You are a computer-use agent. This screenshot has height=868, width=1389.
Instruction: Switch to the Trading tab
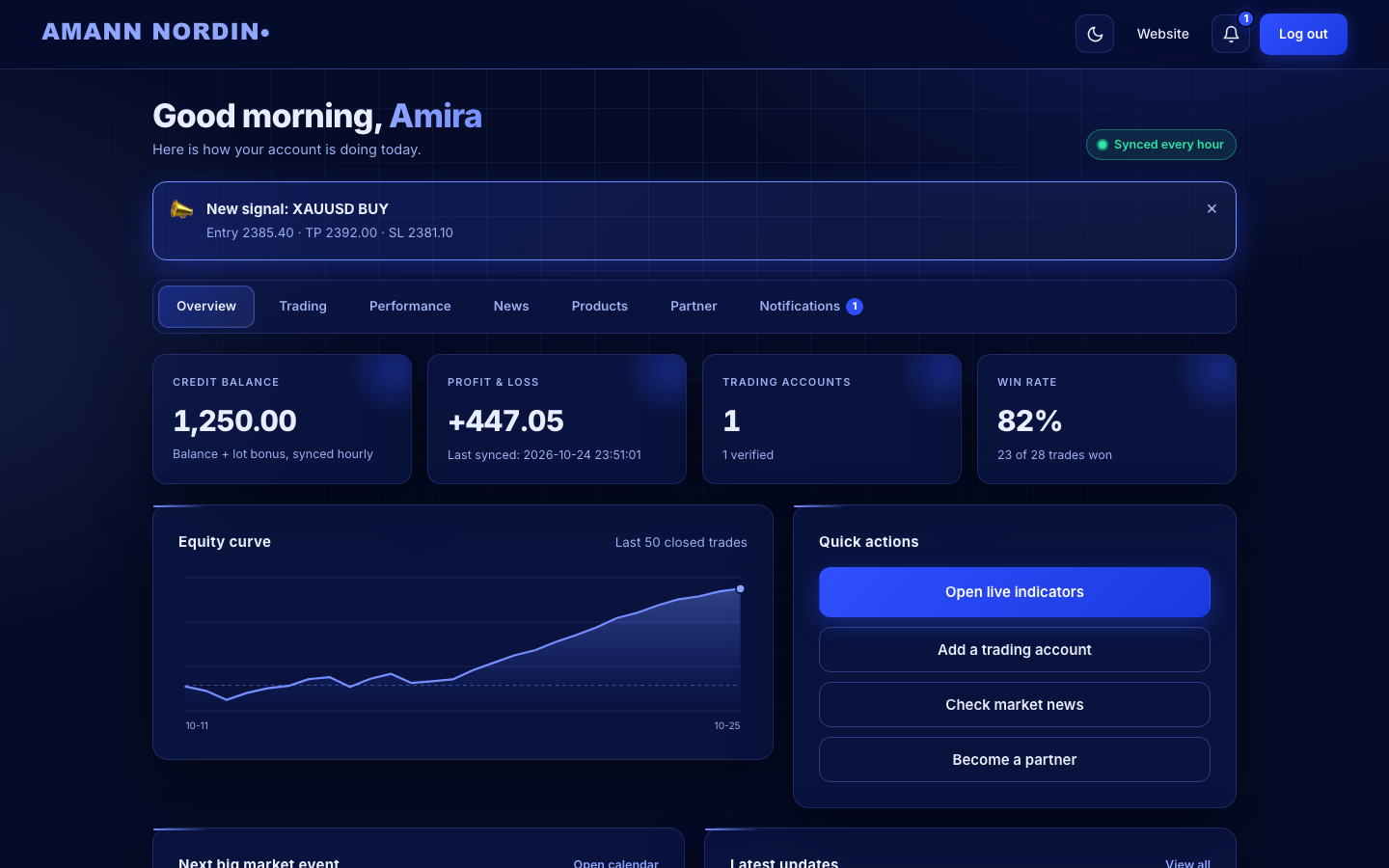coord(303,307)
